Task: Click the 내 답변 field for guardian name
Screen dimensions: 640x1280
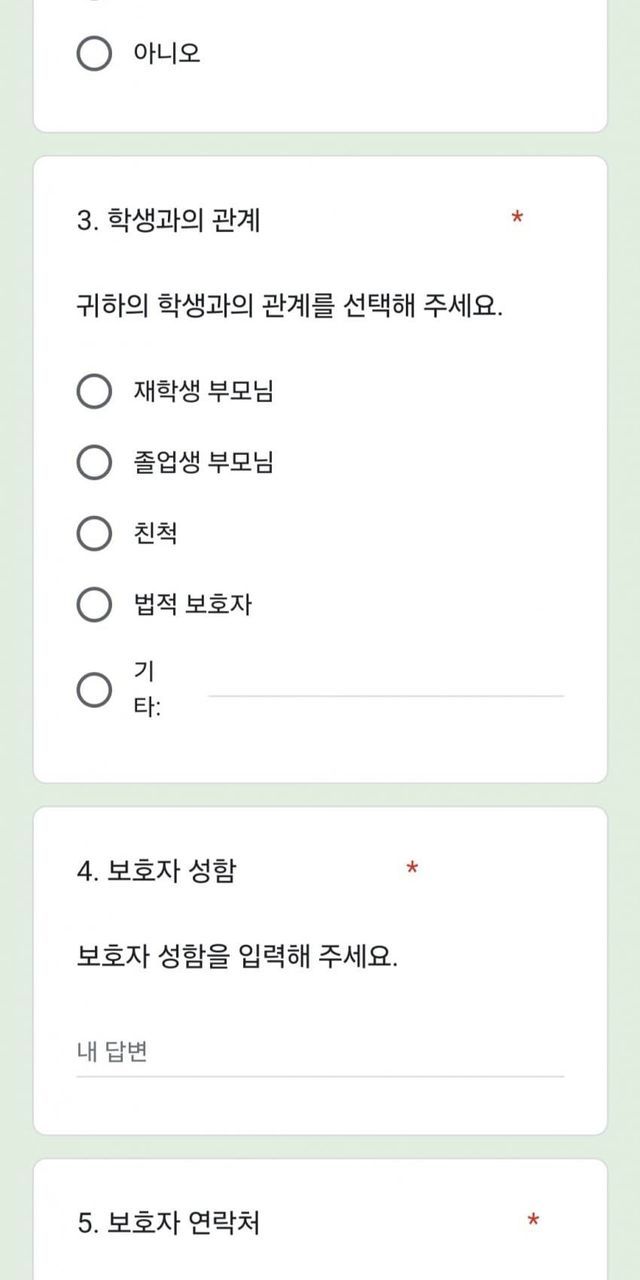Action: point(320,1052)
